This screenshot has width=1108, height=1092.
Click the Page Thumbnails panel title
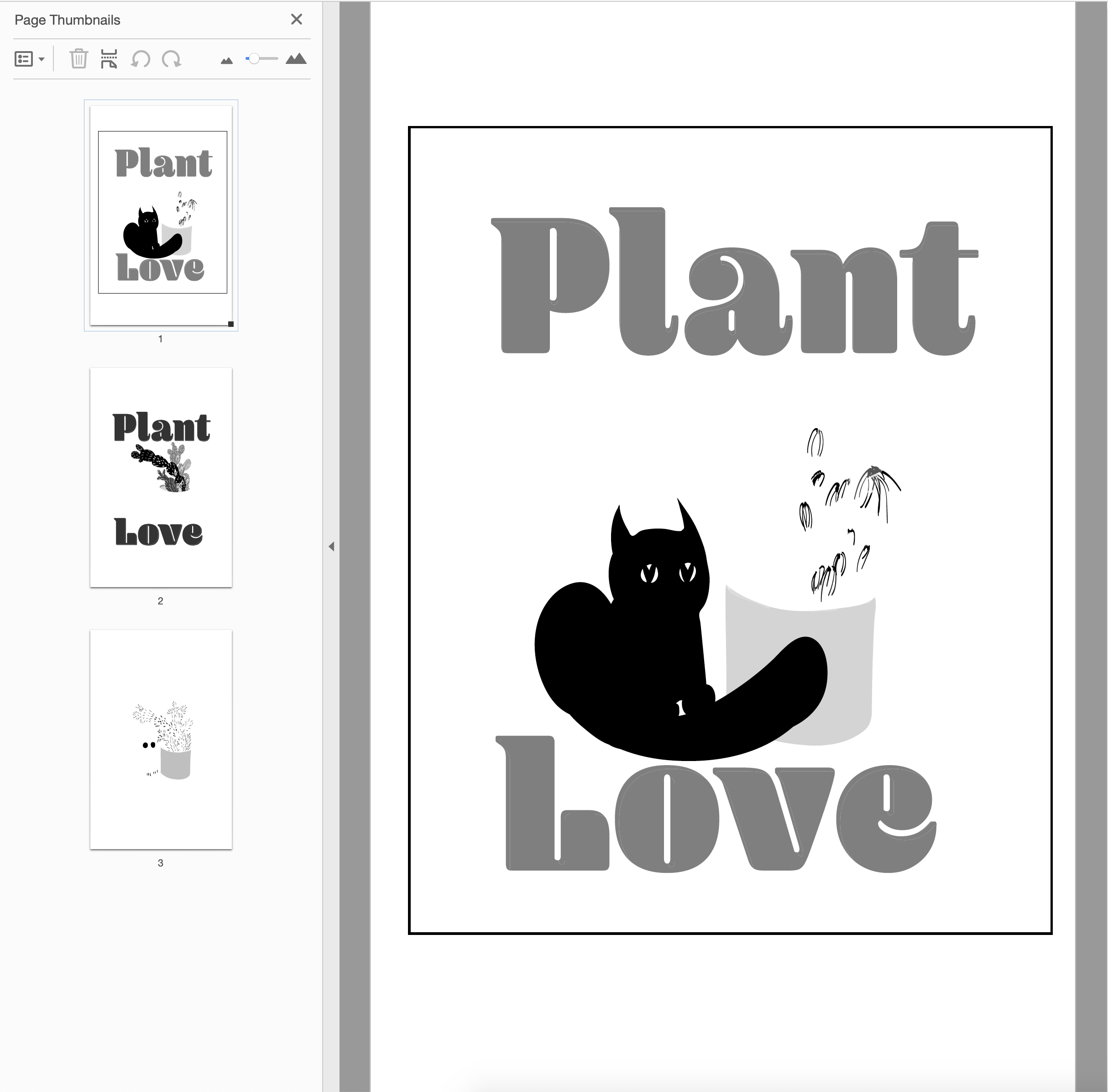[67, 20]
